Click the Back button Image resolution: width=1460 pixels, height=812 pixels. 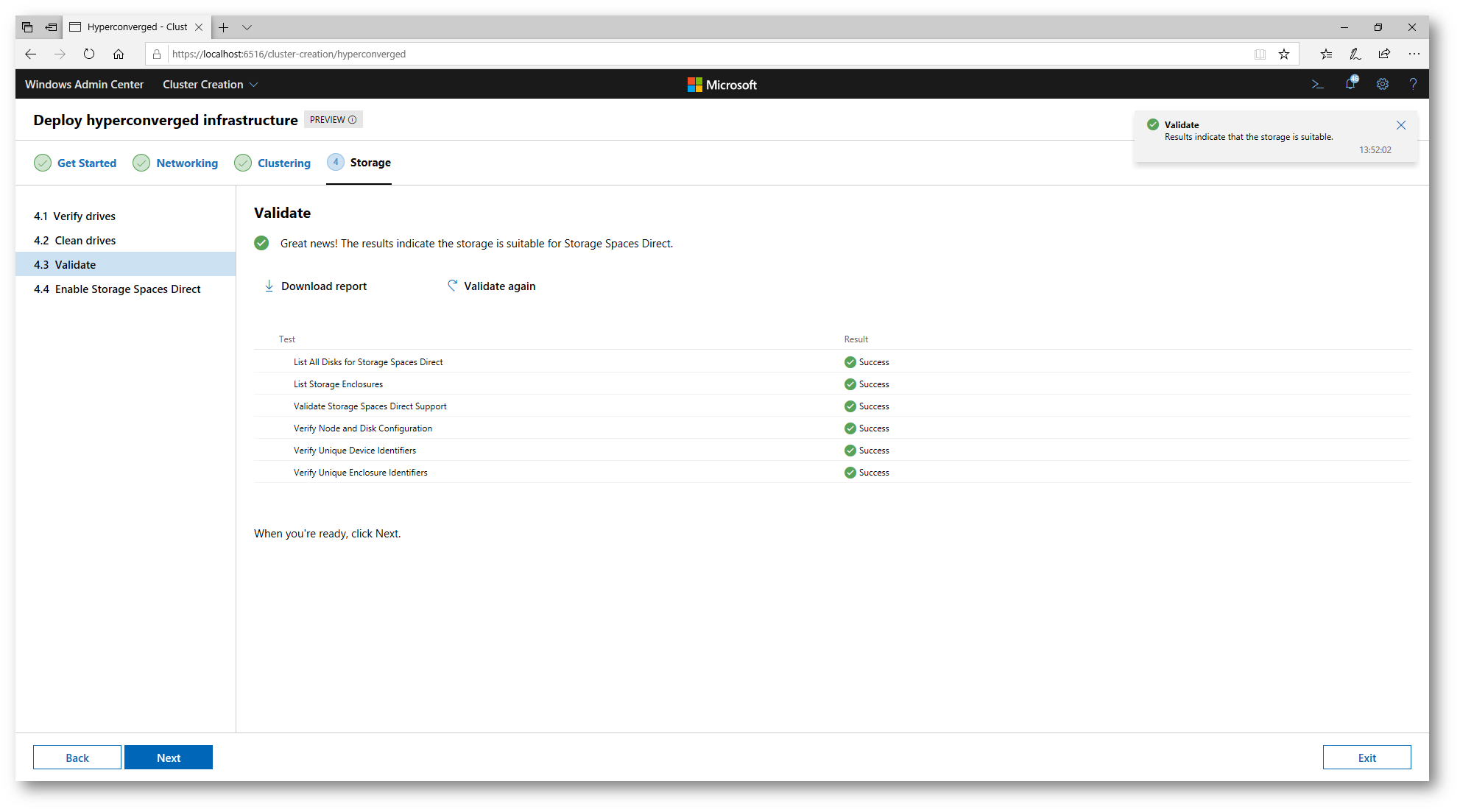(77, 758)
